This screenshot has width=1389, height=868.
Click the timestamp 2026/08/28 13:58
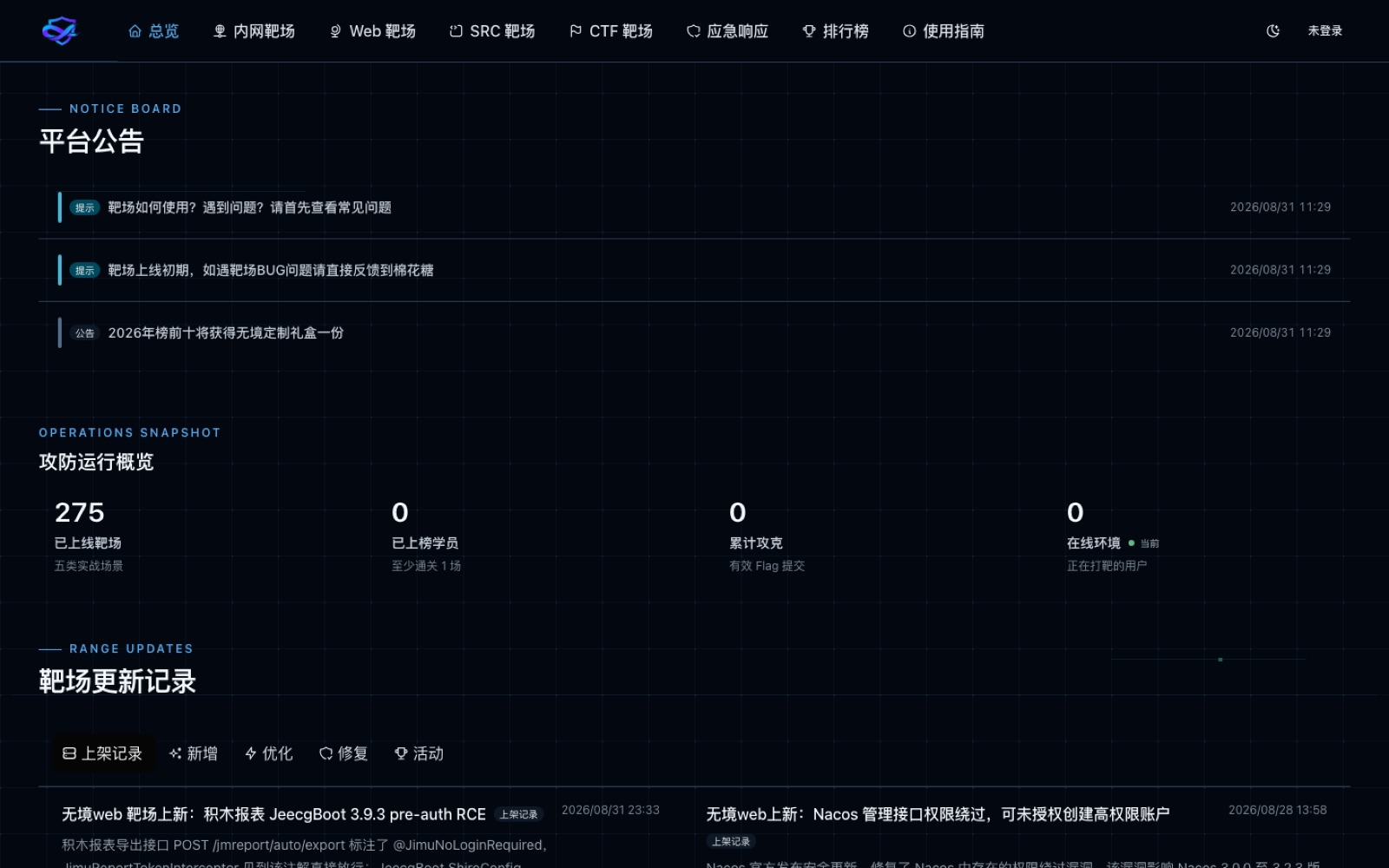1277,810
